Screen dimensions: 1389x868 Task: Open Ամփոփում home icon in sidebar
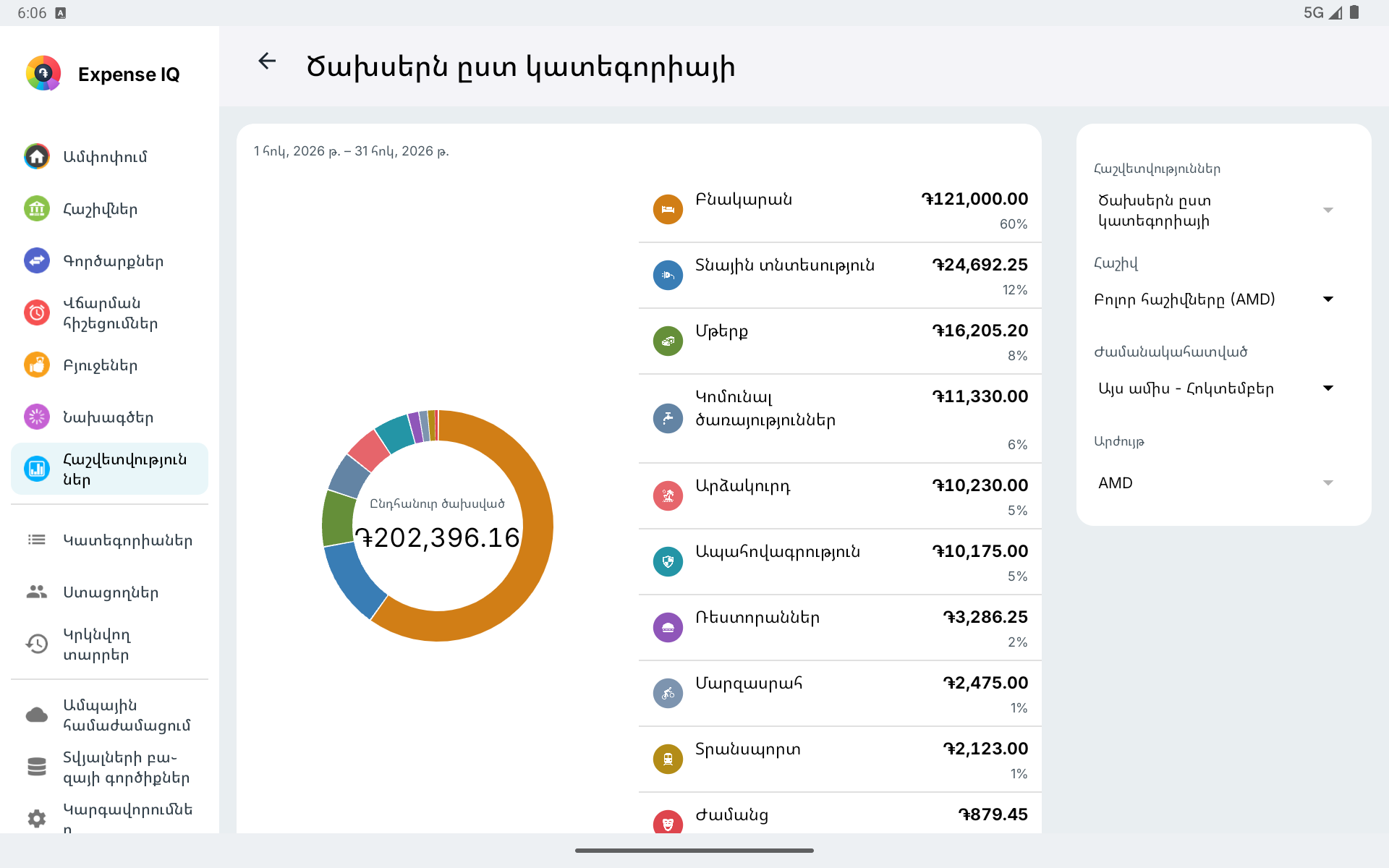[37, 157]
